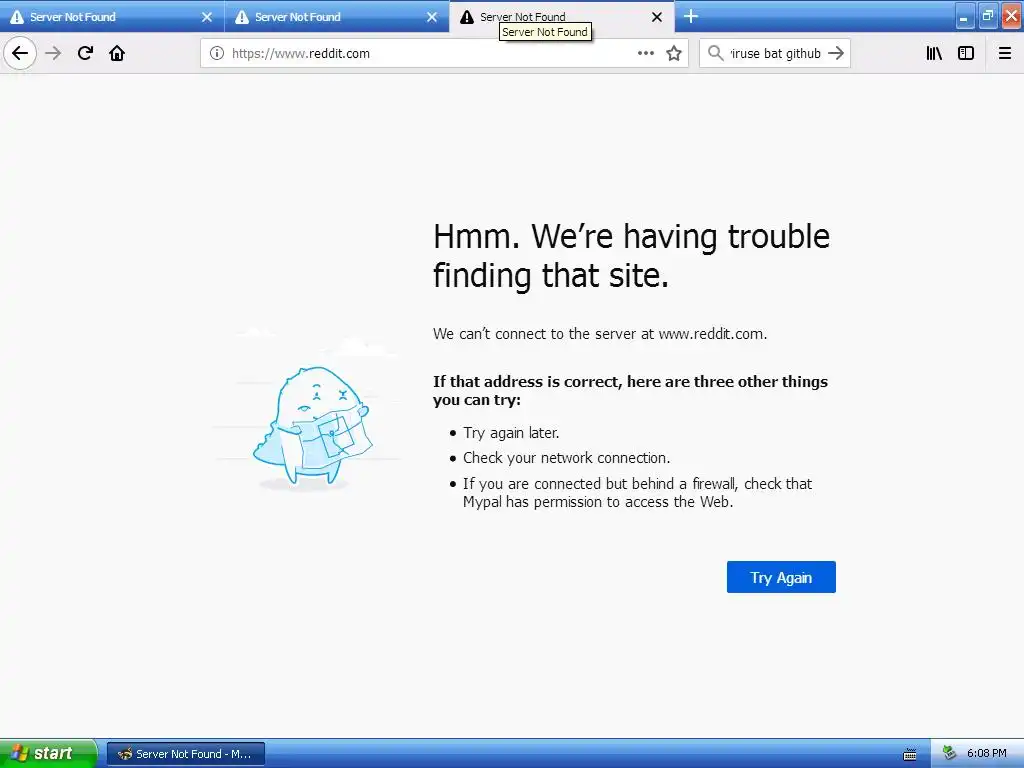Restore down the browser window

coord(987,16)
